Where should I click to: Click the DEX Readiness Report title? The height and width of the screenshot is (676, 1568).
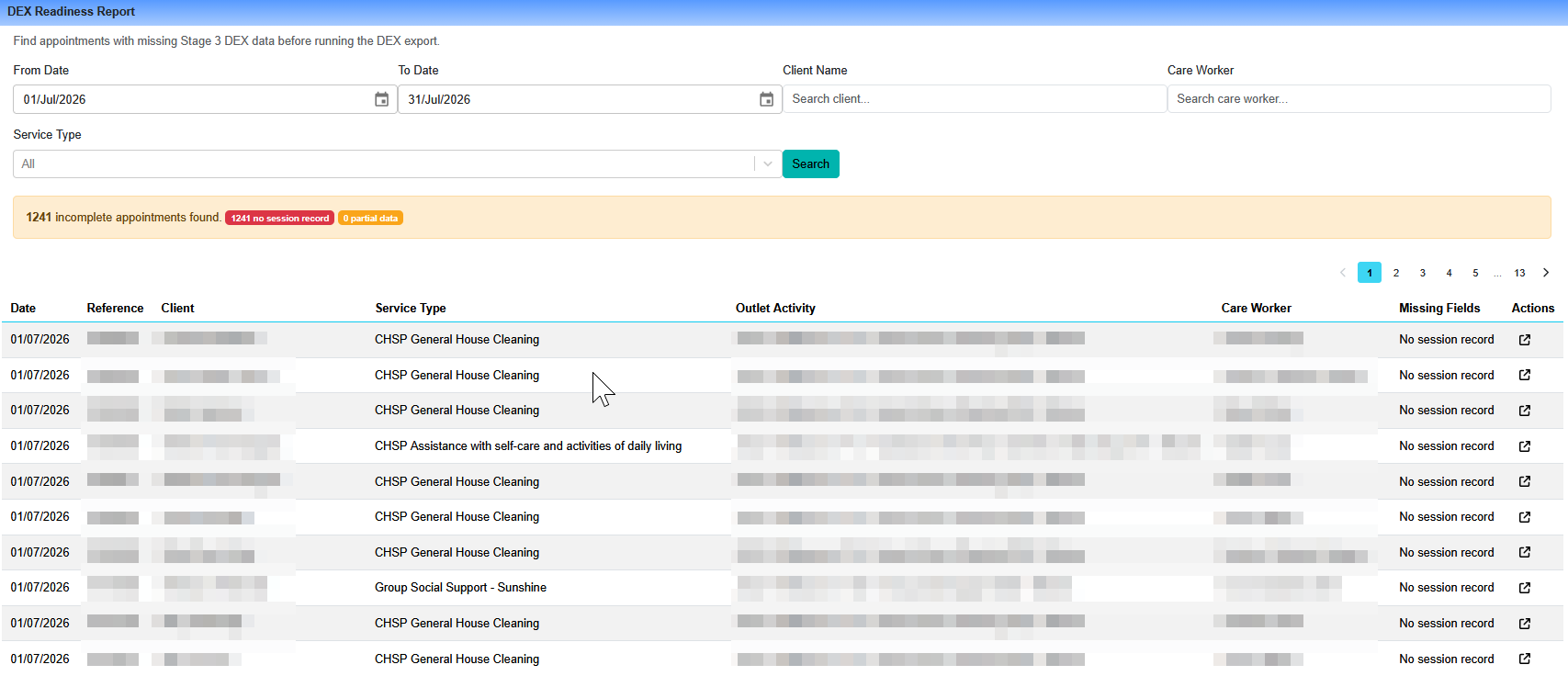[x=71, y=12]
